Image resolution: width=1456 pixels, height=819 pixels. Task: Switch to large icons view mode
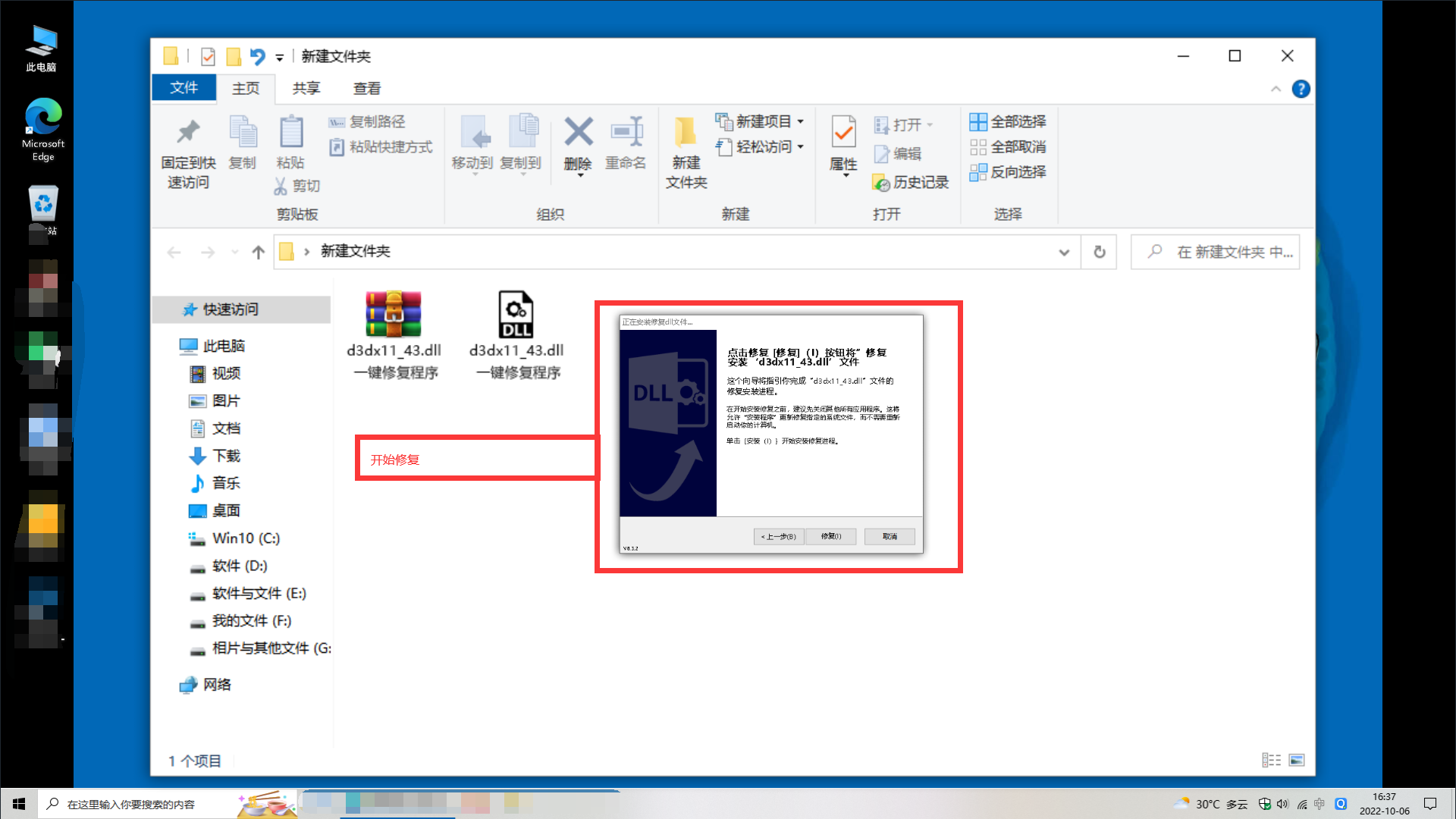(1297, 760)
